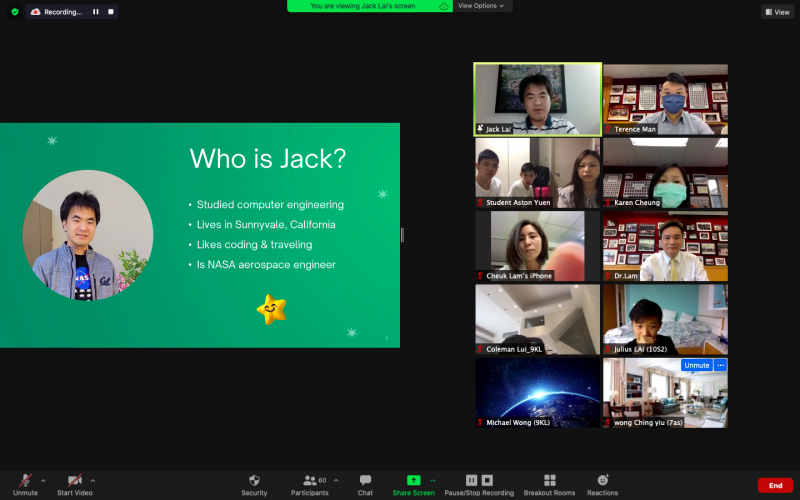Select Terence Man's video tile
Image resolution: width=800 pixels, height=500 pixels.
[x=665, y=99]
